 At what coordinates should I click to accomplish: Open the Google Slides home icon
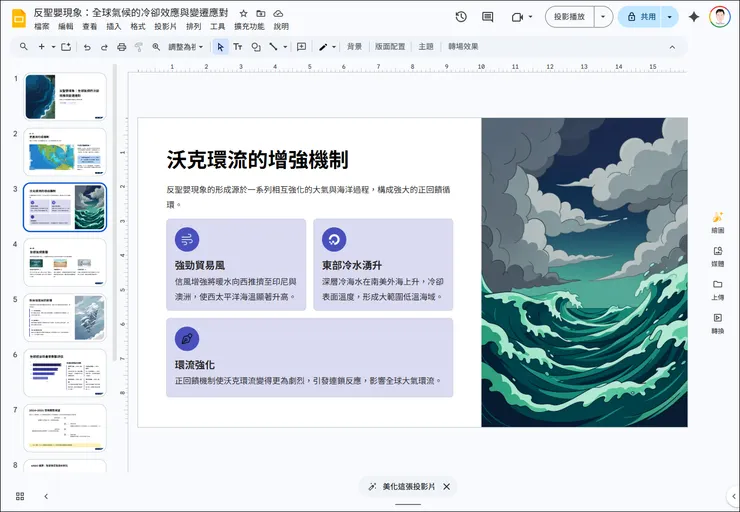pyautogui.click(x=19, y=18)
